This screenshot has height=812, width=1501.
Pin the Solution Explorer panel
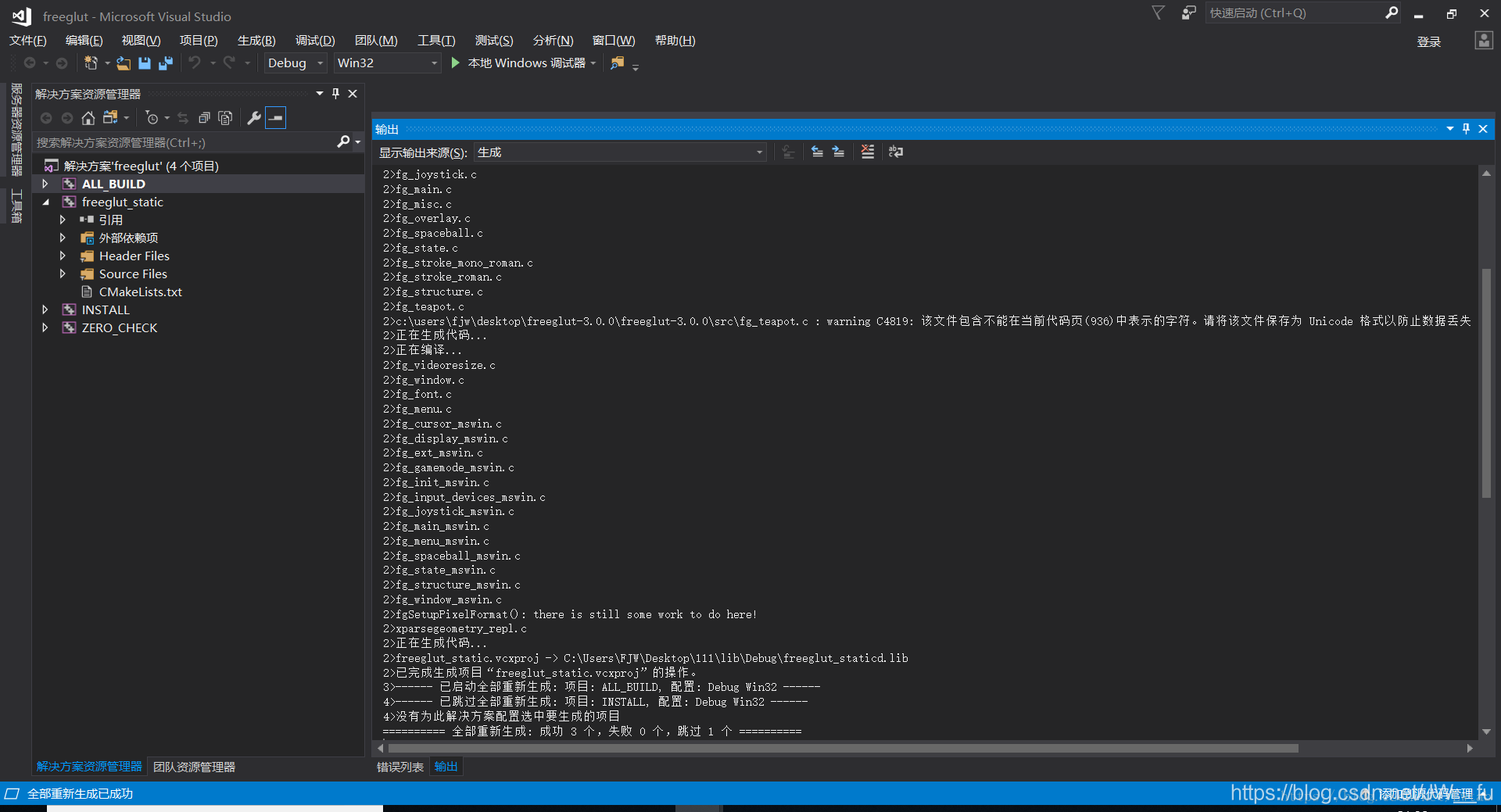(x=336, y=94)
